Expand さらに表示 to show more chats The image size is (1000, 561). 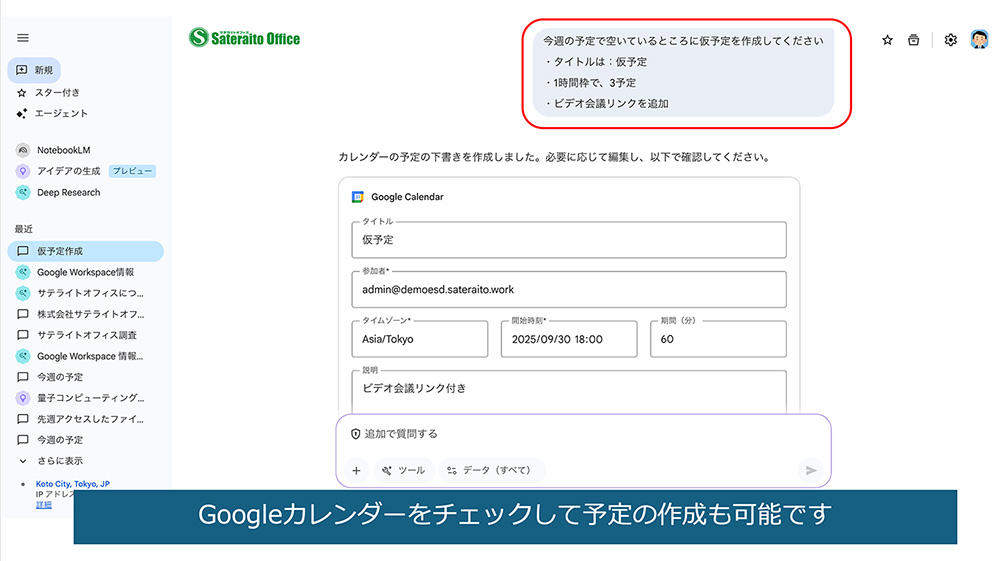[x=60, y=461]
